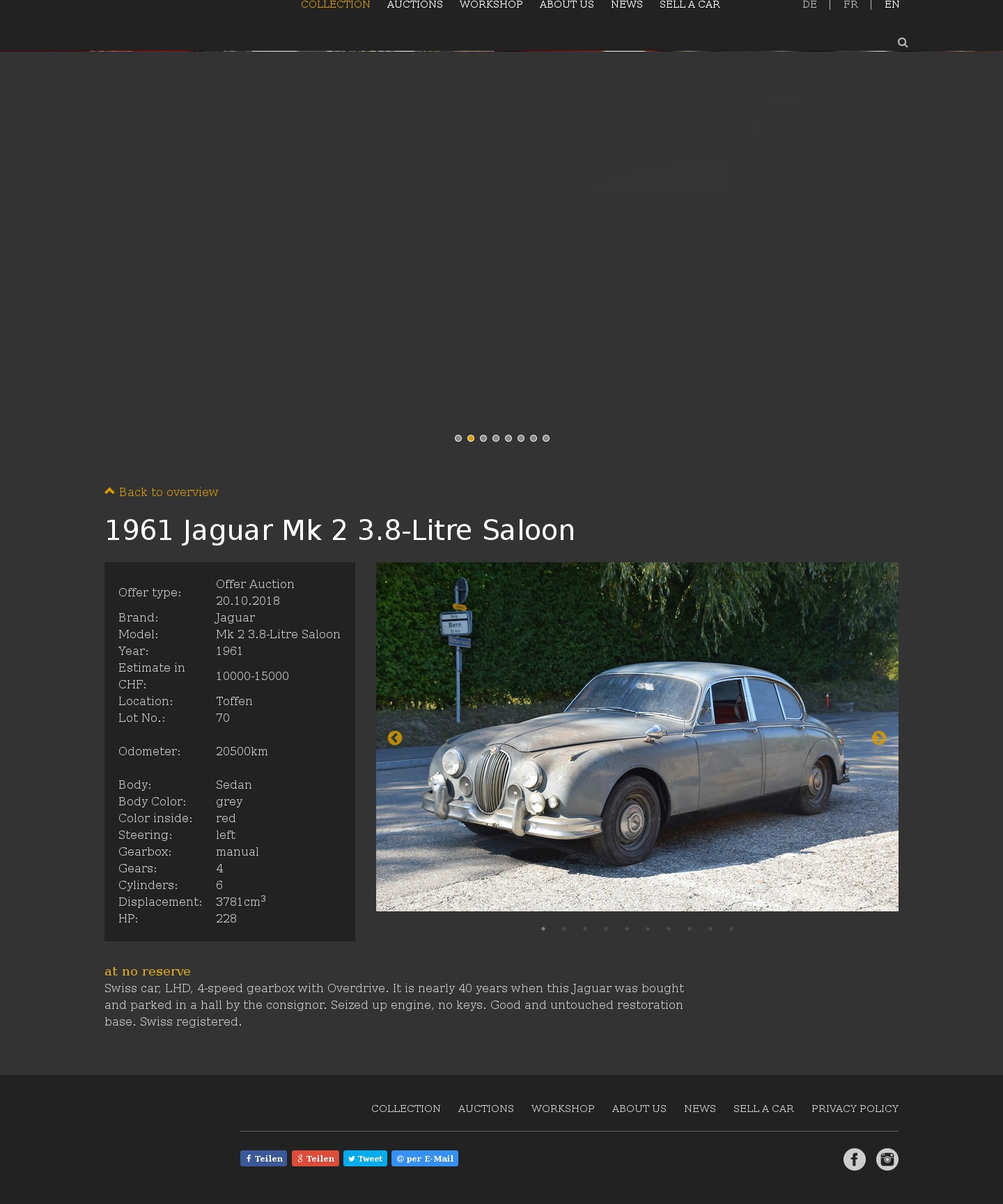This screenshot has width=1003, height=1204.
Task: Open NEWS in top navigation
Action: coord(627,5)
